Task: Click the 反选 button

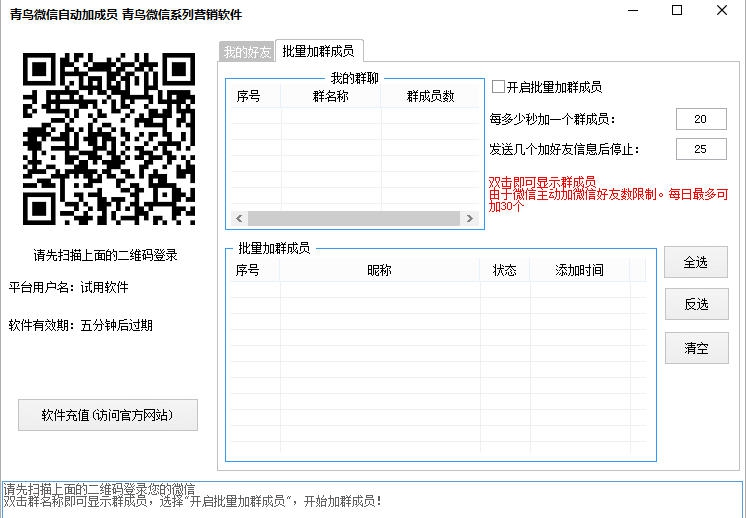Action: click(696, 304)
